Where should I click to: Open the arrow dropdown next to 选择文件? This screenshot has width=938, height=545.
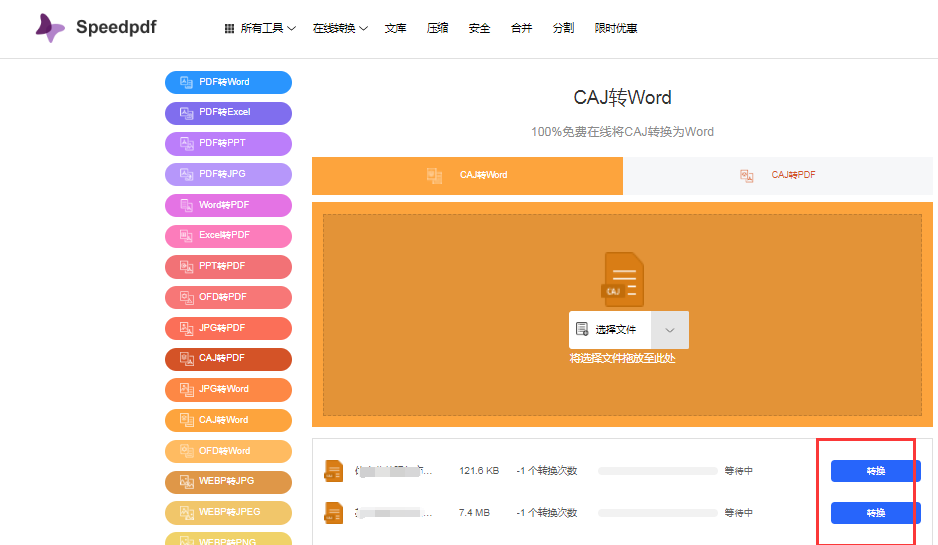click(670, 330)
